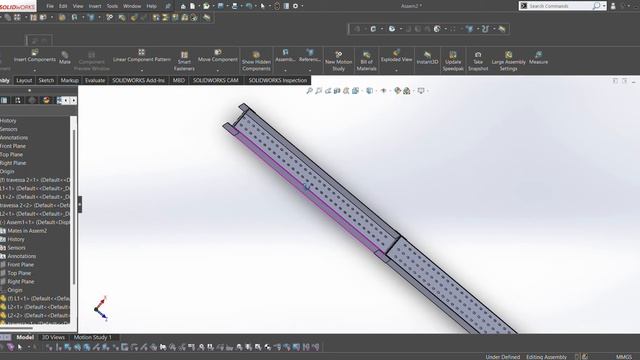Open the Options gear icon
The image size is (640, 360).
tap(296, 6)
